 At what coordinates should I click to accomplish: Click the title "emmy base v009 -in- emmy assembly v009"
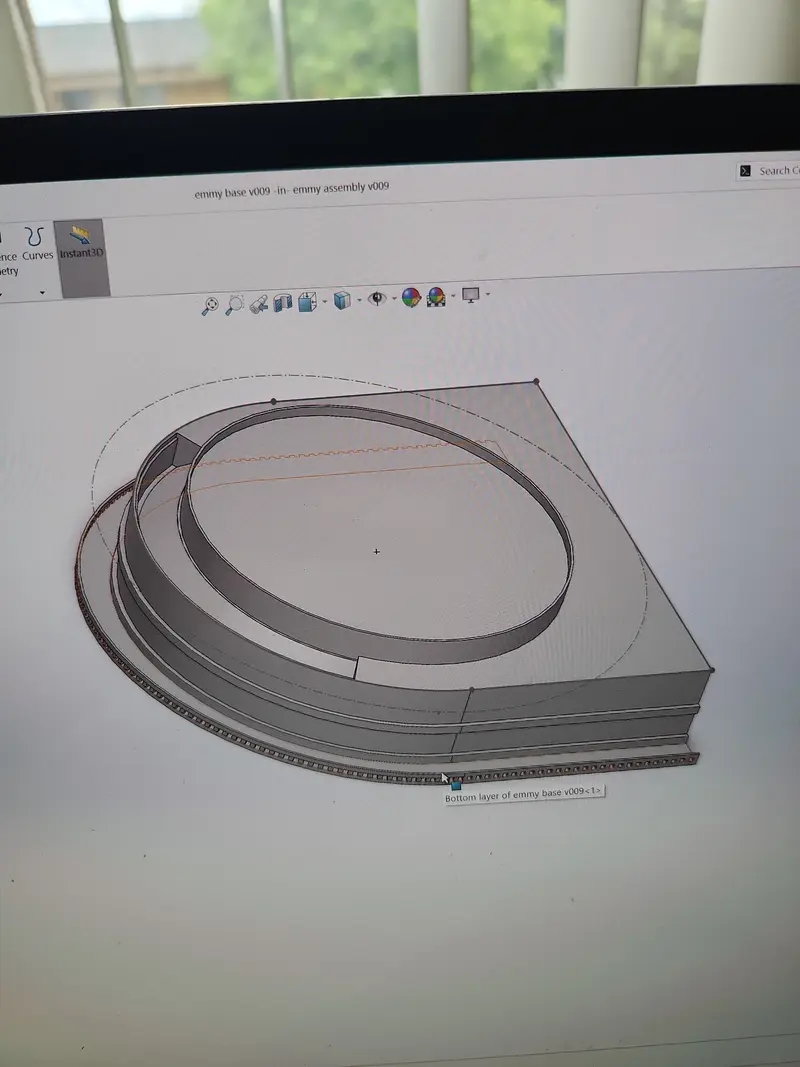[292, 190]
